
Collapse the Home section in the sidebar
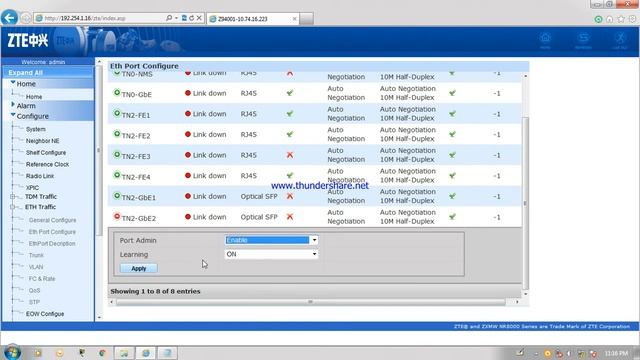point(13,83)
